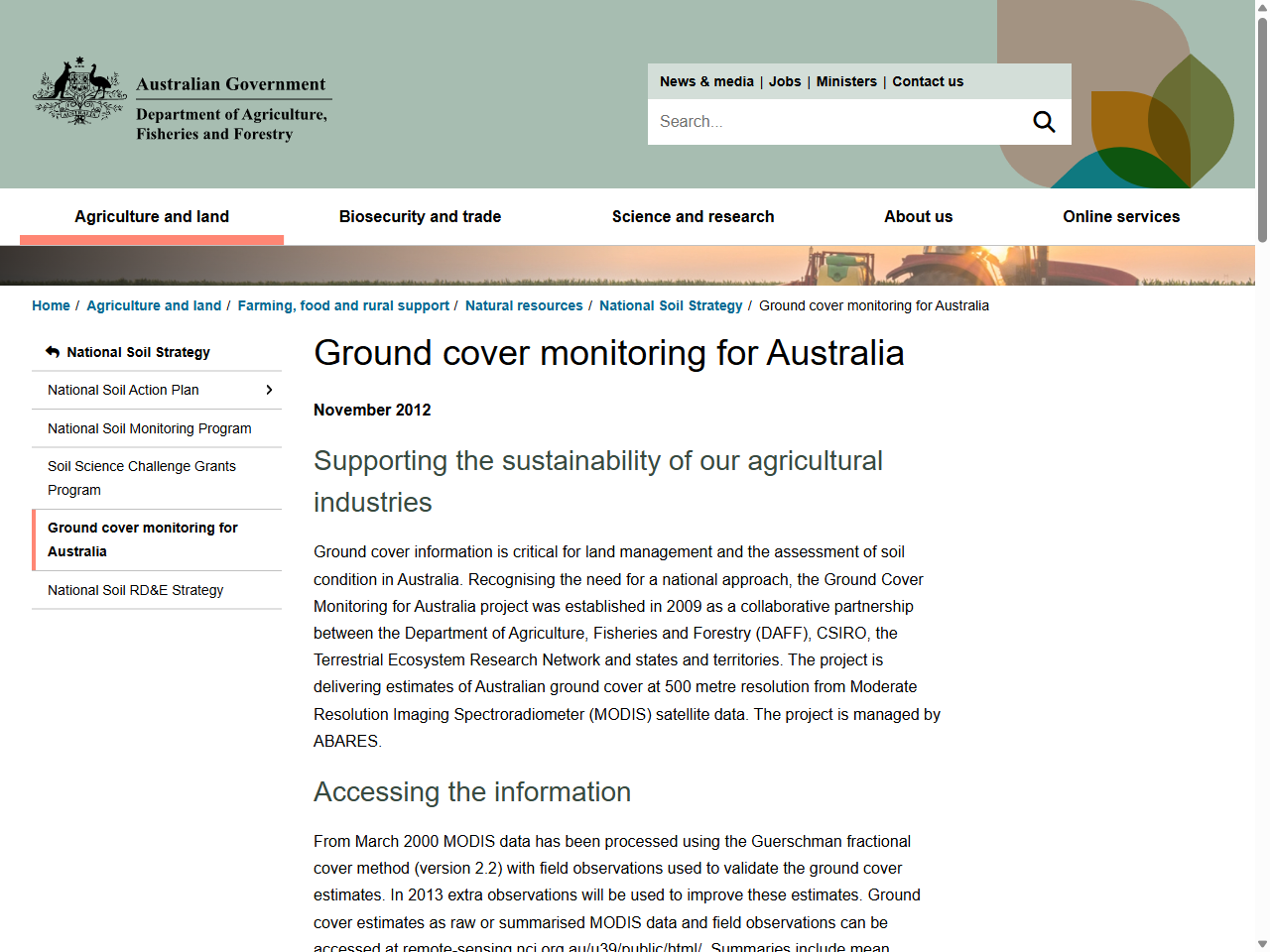Click the Australian Government crest logo

[x=79, y=91]
